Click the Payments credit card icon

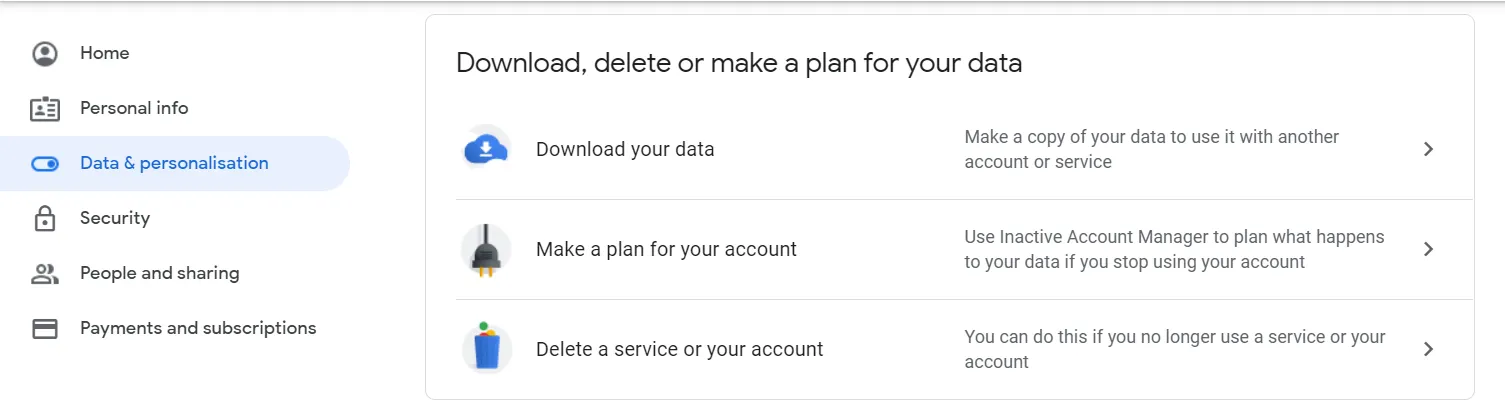[x=45, y=329]
